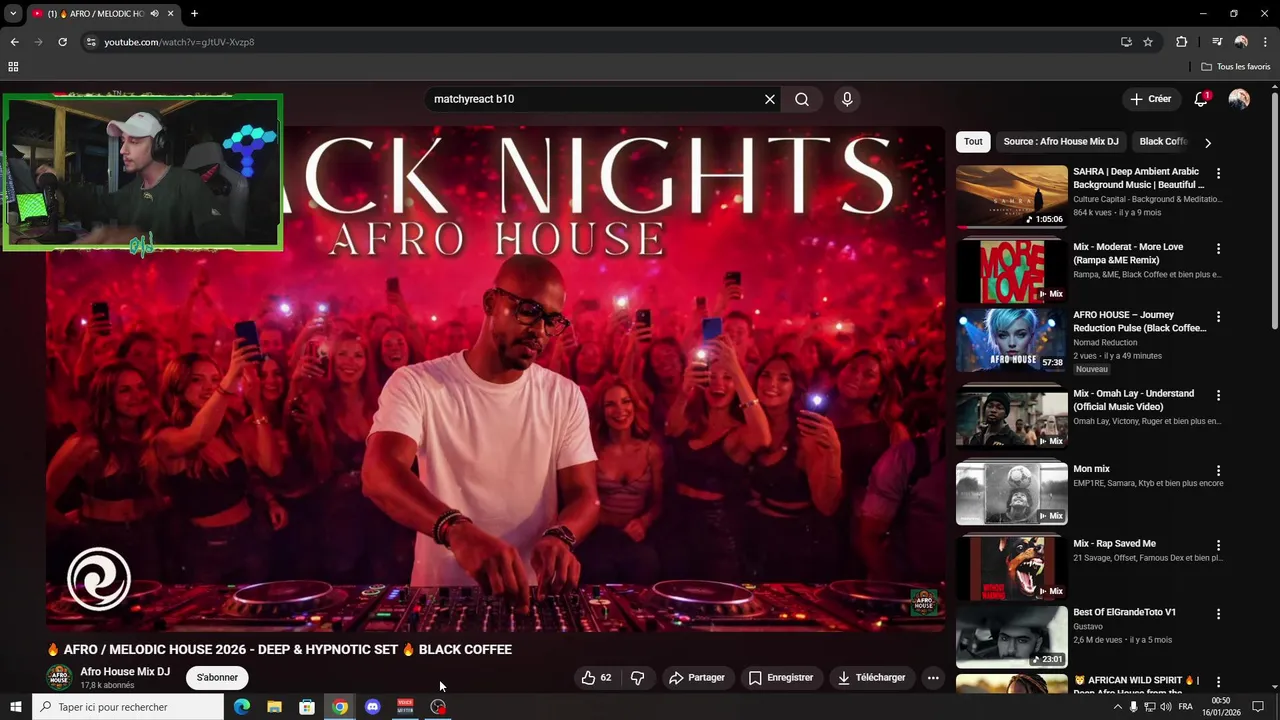
Task: Start a voice search with the microphone
Action: (x=847, y=99)
